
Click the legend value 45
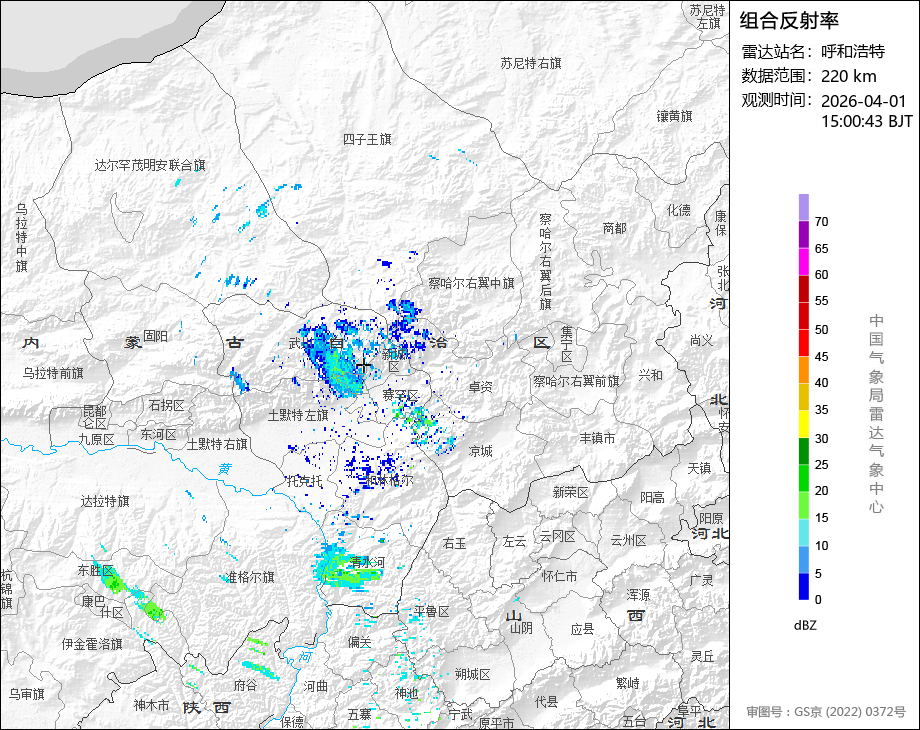pyautogui.click(x=821, y=357)
